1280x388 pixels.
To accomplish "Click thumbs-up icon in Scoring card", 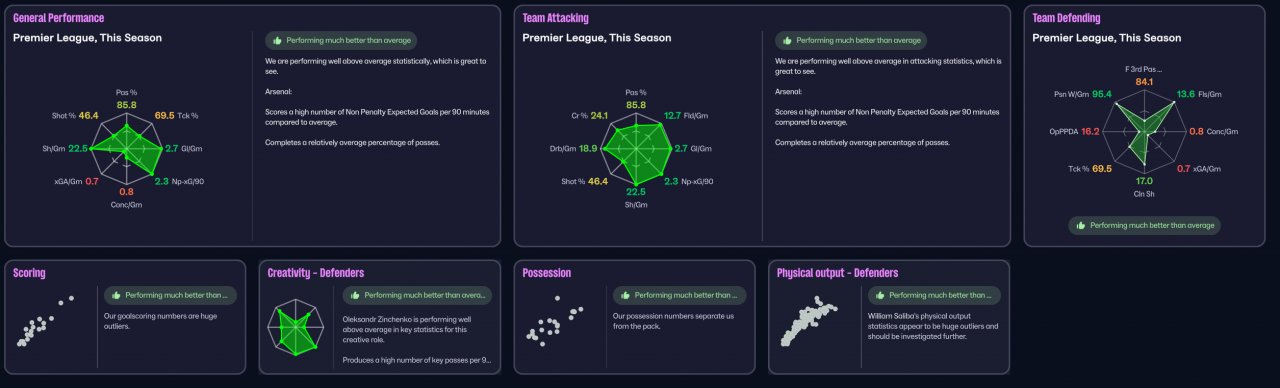I will 116,296.
